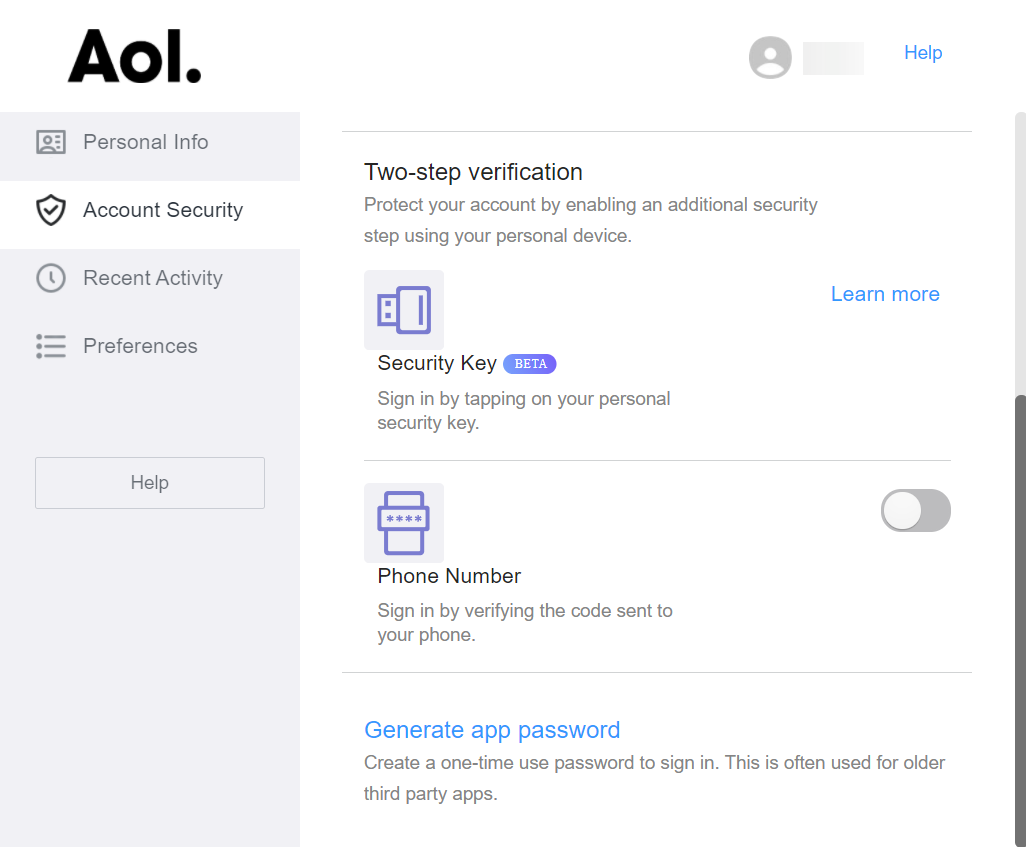Open Personal Info section

146,142
